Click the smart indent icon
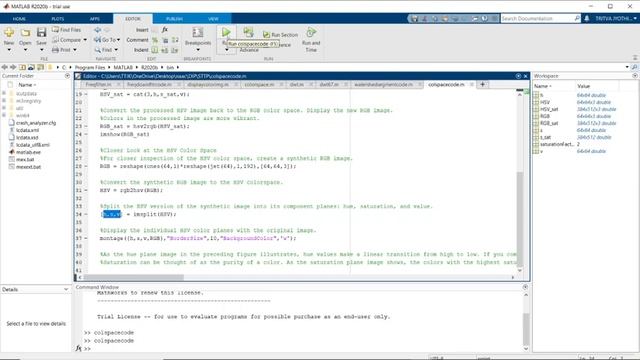 (x=155, y=50)
